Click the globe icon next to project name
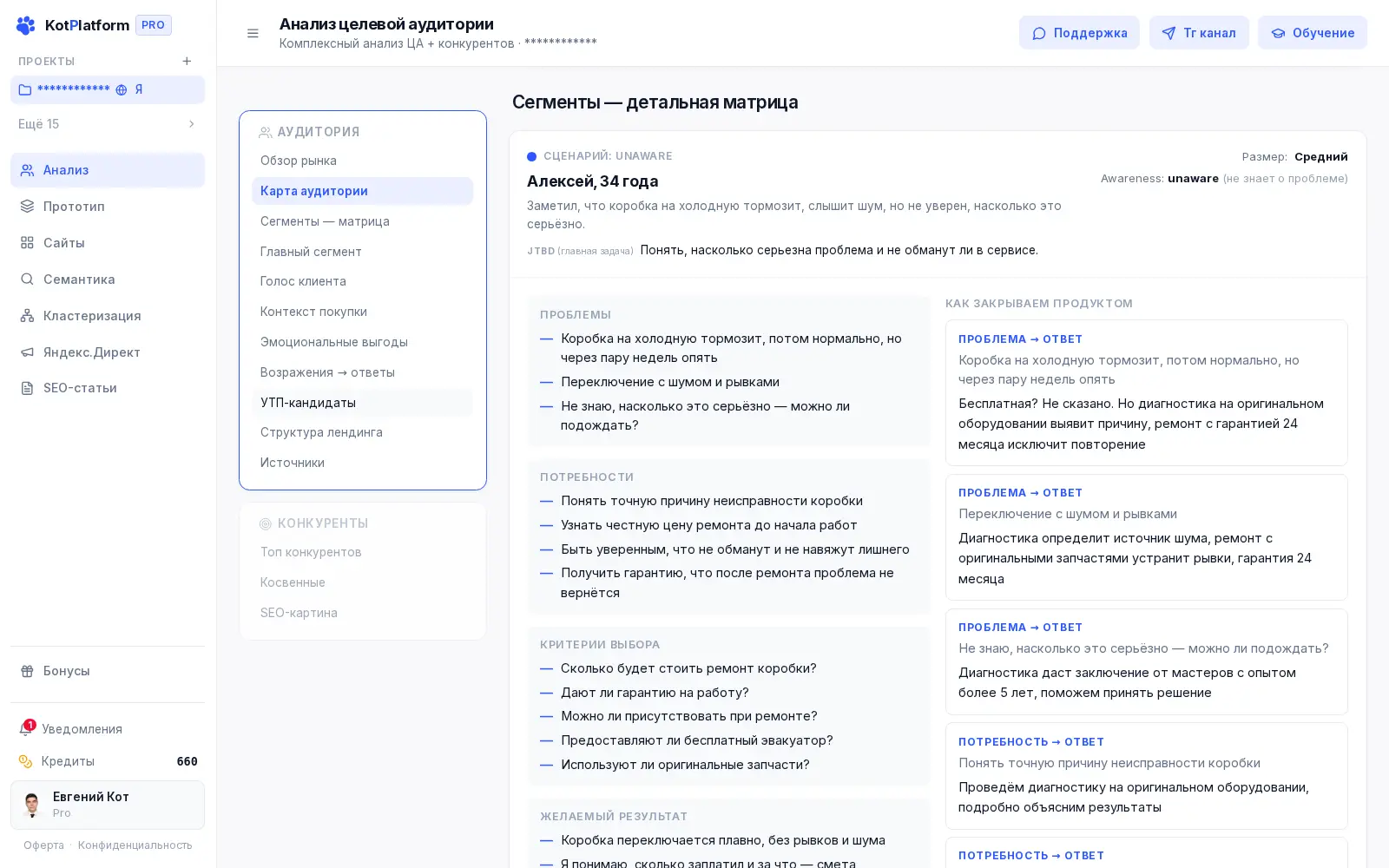 tap(122, 89)
